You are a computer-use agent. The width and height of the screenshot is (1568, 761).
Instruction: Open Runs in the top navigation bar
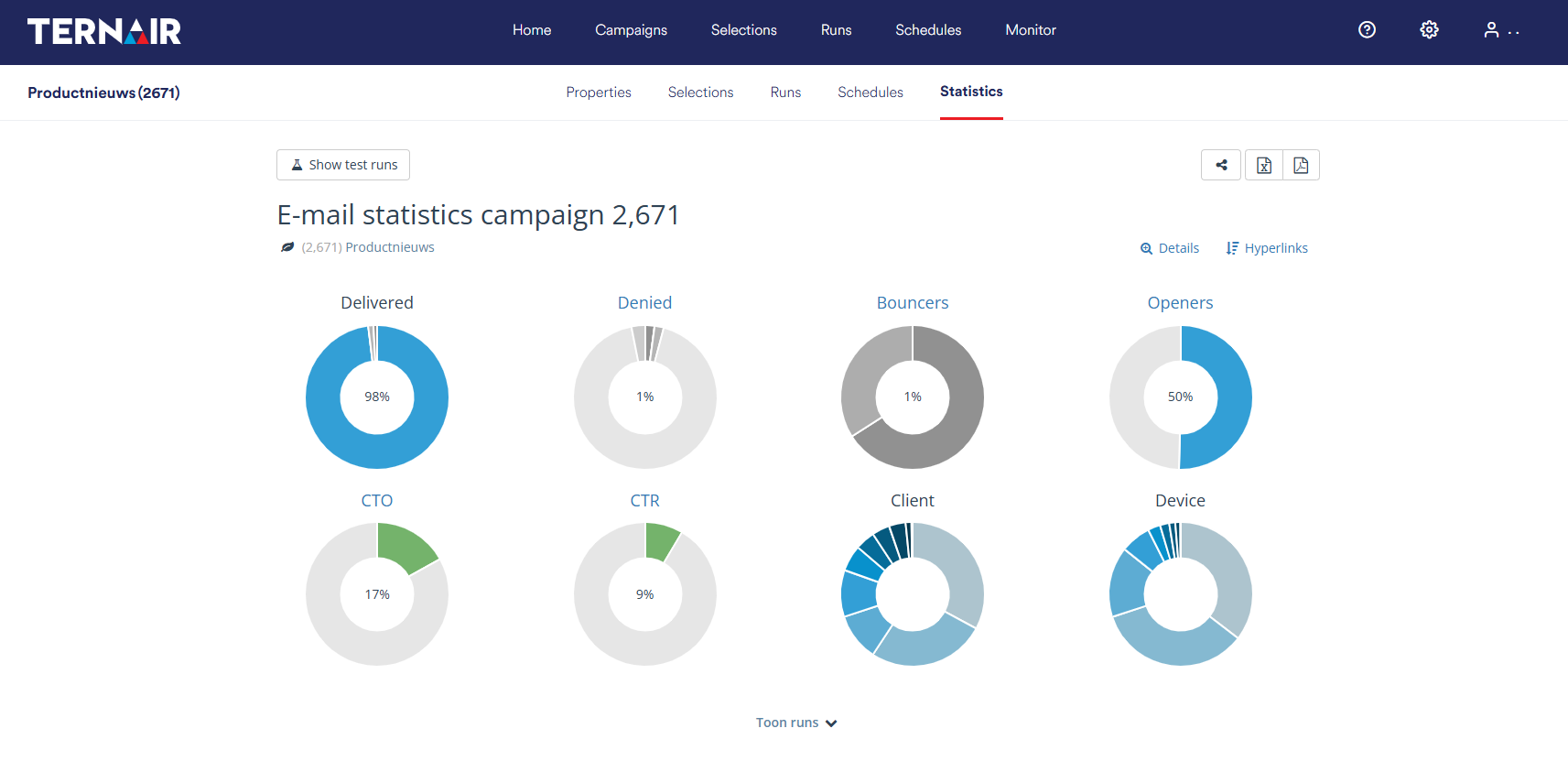837,30
